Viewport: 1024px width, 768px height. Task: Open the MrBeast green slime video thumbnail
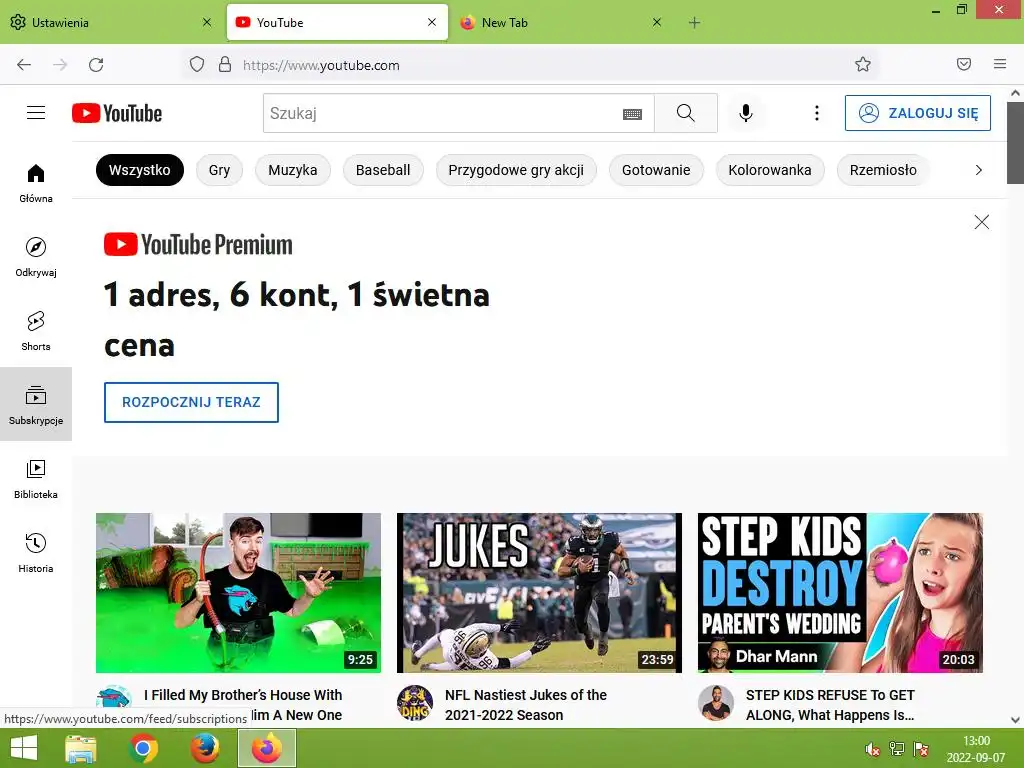click(238, 593)
